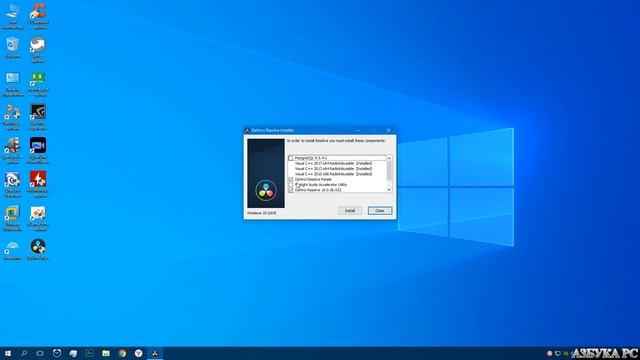Uncheck the DaVinci Resolve Panels checkbox
The image size is (640, 360).
click(291, 179)
